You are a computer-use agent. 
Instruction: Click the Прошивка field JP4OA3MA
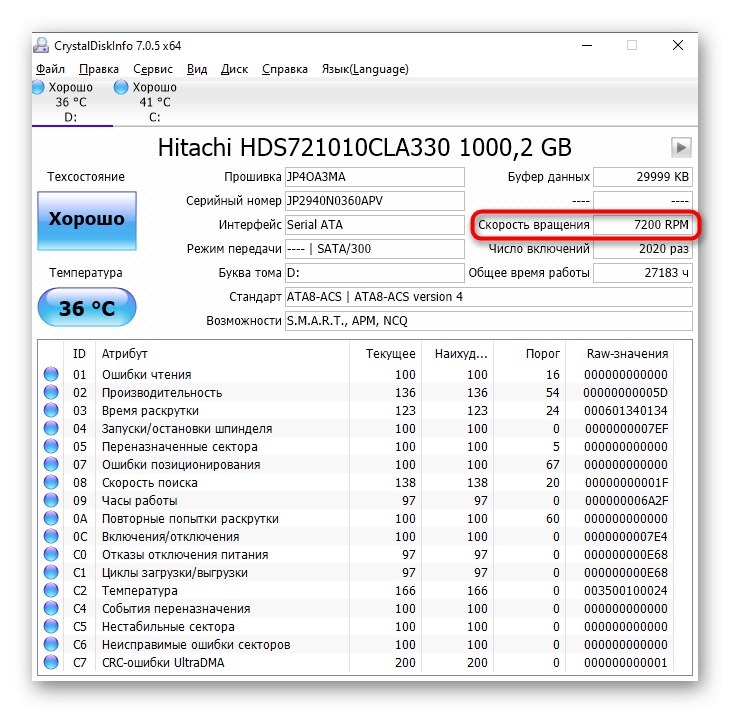point(374,177)
